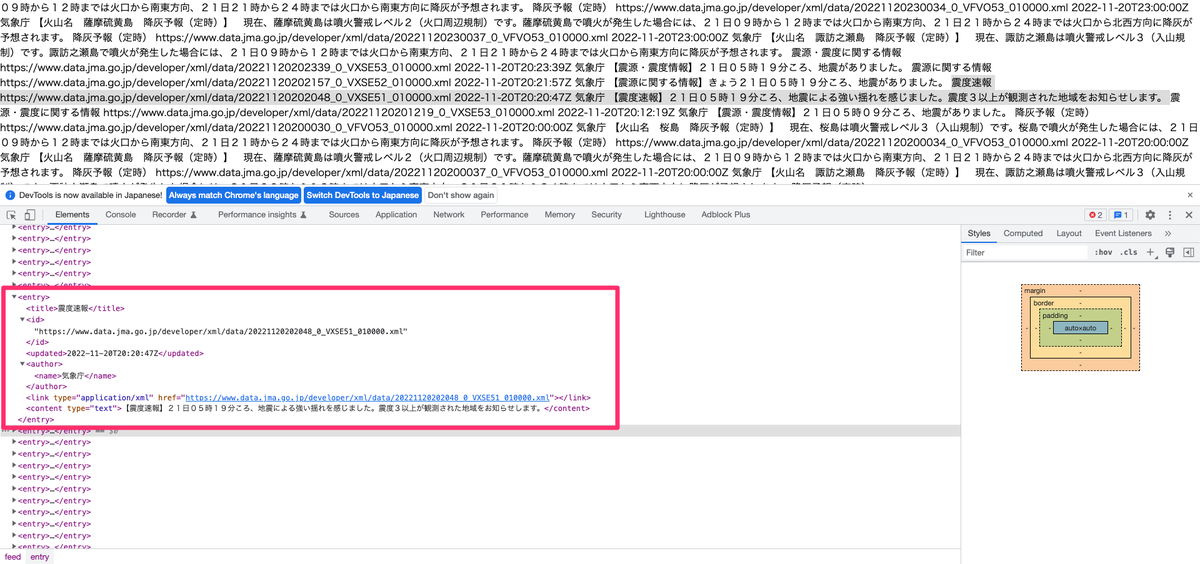This screenshot has height=564, width=1200.
Task: Collapse the expanded entry node triangle
Action: [14, 297]
